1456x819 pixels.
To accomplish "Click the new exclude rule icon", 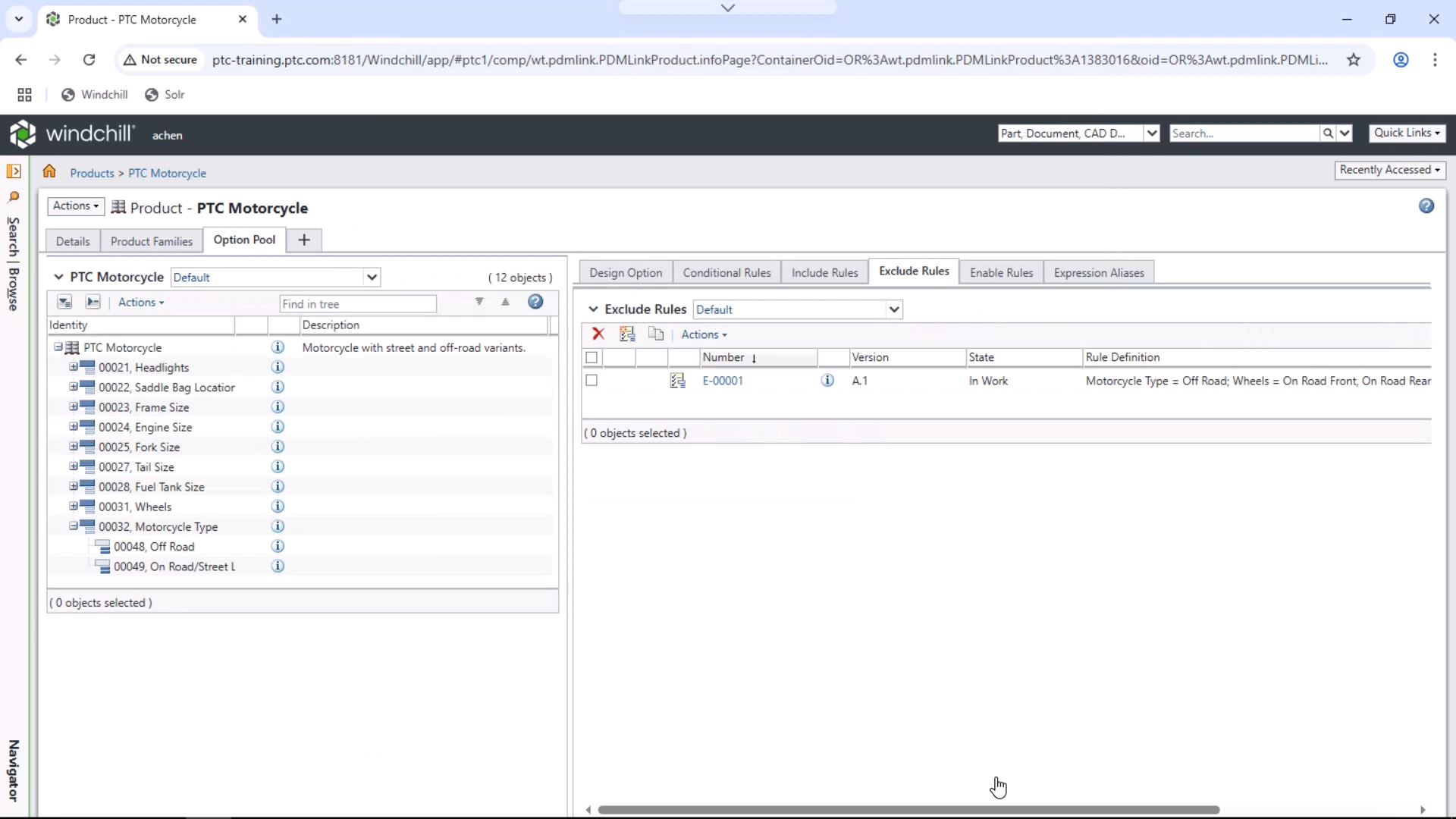I will point(627,334).
